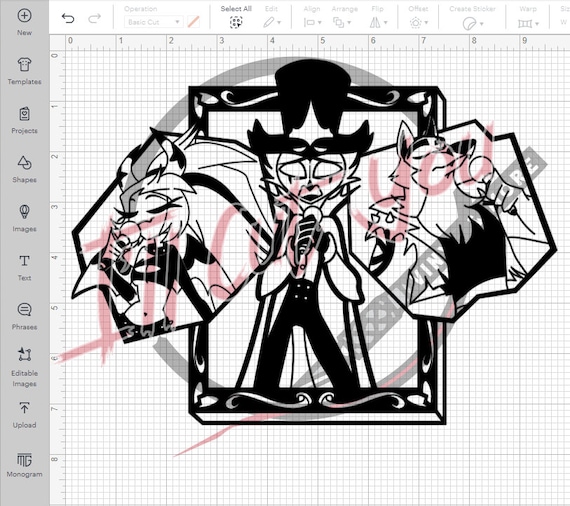Image resolution: width=570 pixels, height=506 pixels.
Task: Redo the last undone action
Action: tap(95, 18)
